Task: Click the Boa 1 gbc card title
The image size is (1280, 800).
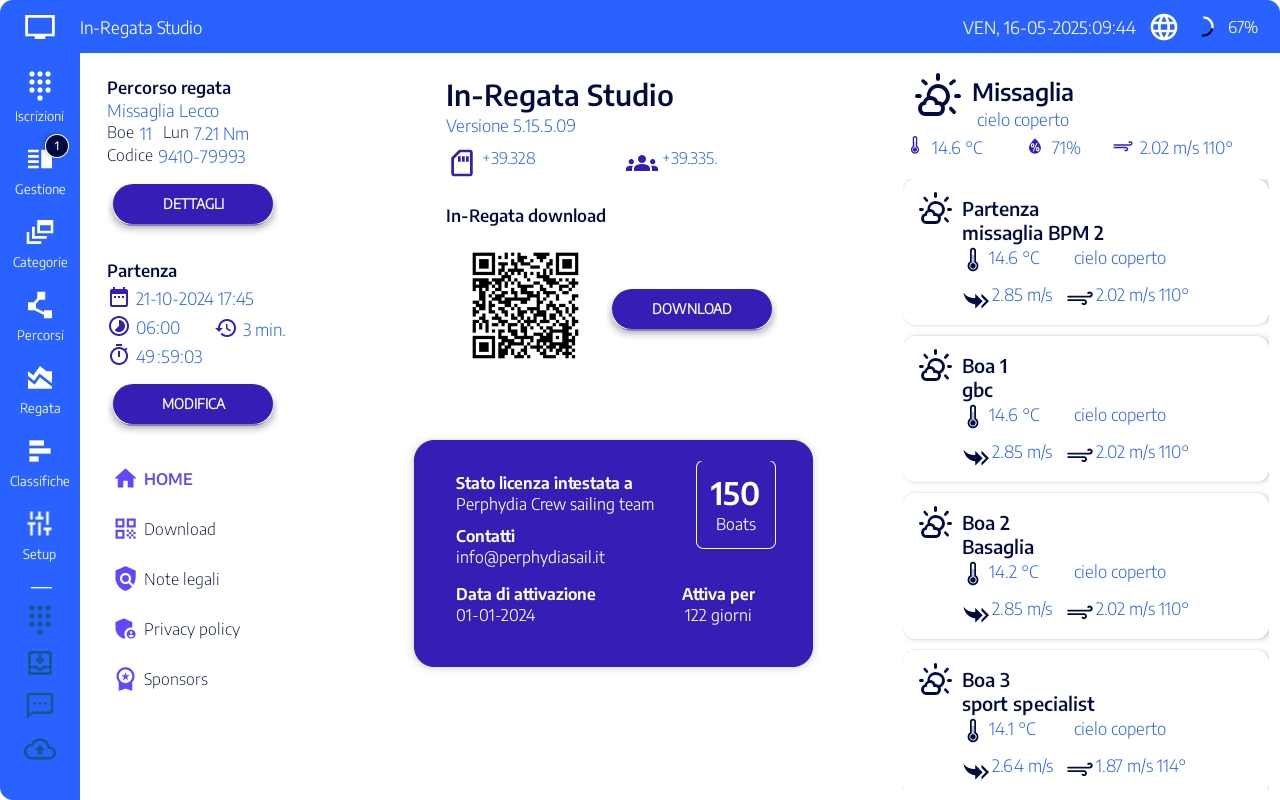Action: click(985, 378)
